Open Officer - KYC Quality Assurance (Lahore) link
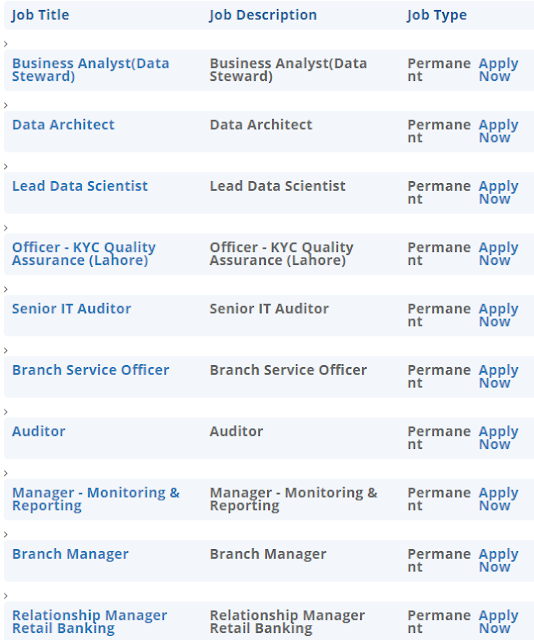 coord(84,254)
